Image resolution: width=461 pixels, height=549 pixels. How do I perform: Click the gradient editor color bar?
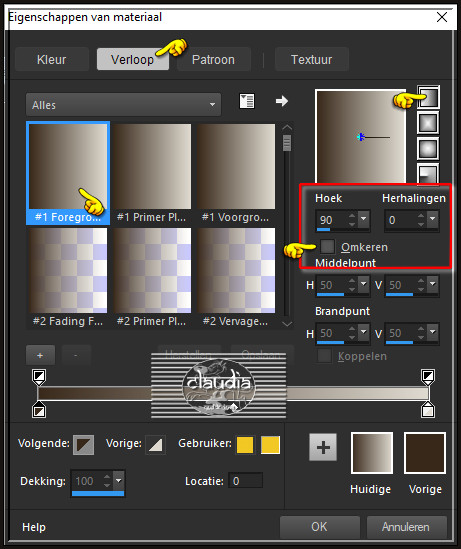pos(233,393)
